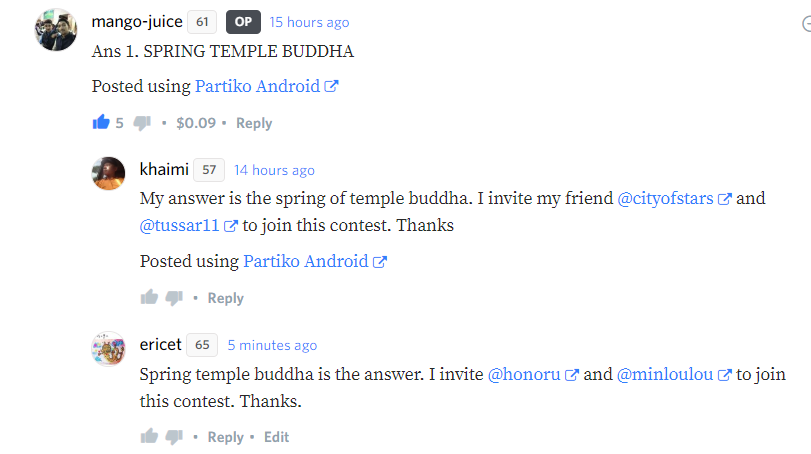Upvote khaimi's comment
Viewport: 811px width, 454px height.
pyautogui.click(x=150, y=298)
